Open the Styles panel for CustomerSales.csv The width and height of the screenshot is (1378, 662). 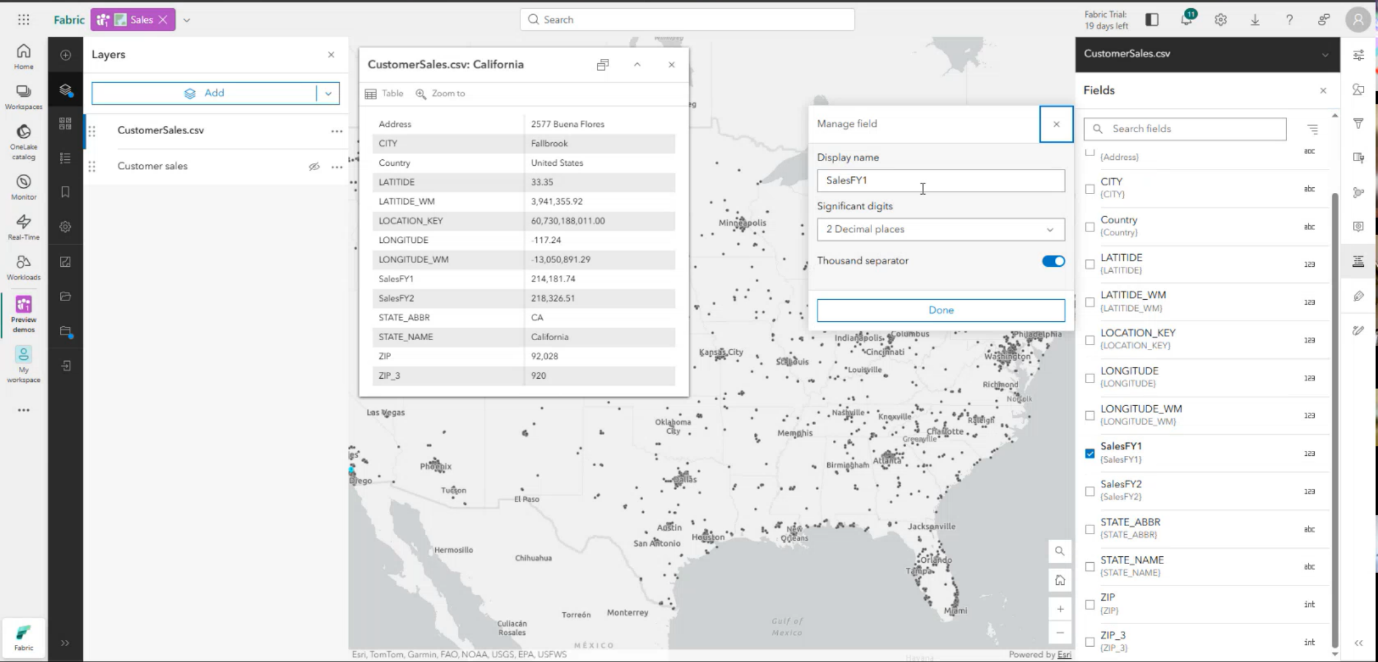[1357, 90]
